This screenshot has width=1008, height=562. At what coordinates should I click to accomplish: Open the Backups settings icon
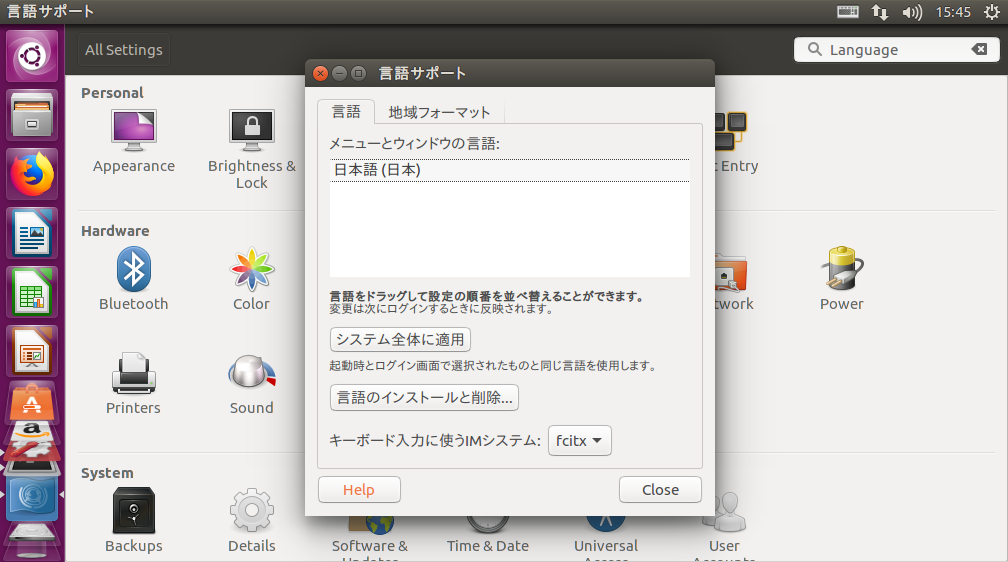(134, 511)
